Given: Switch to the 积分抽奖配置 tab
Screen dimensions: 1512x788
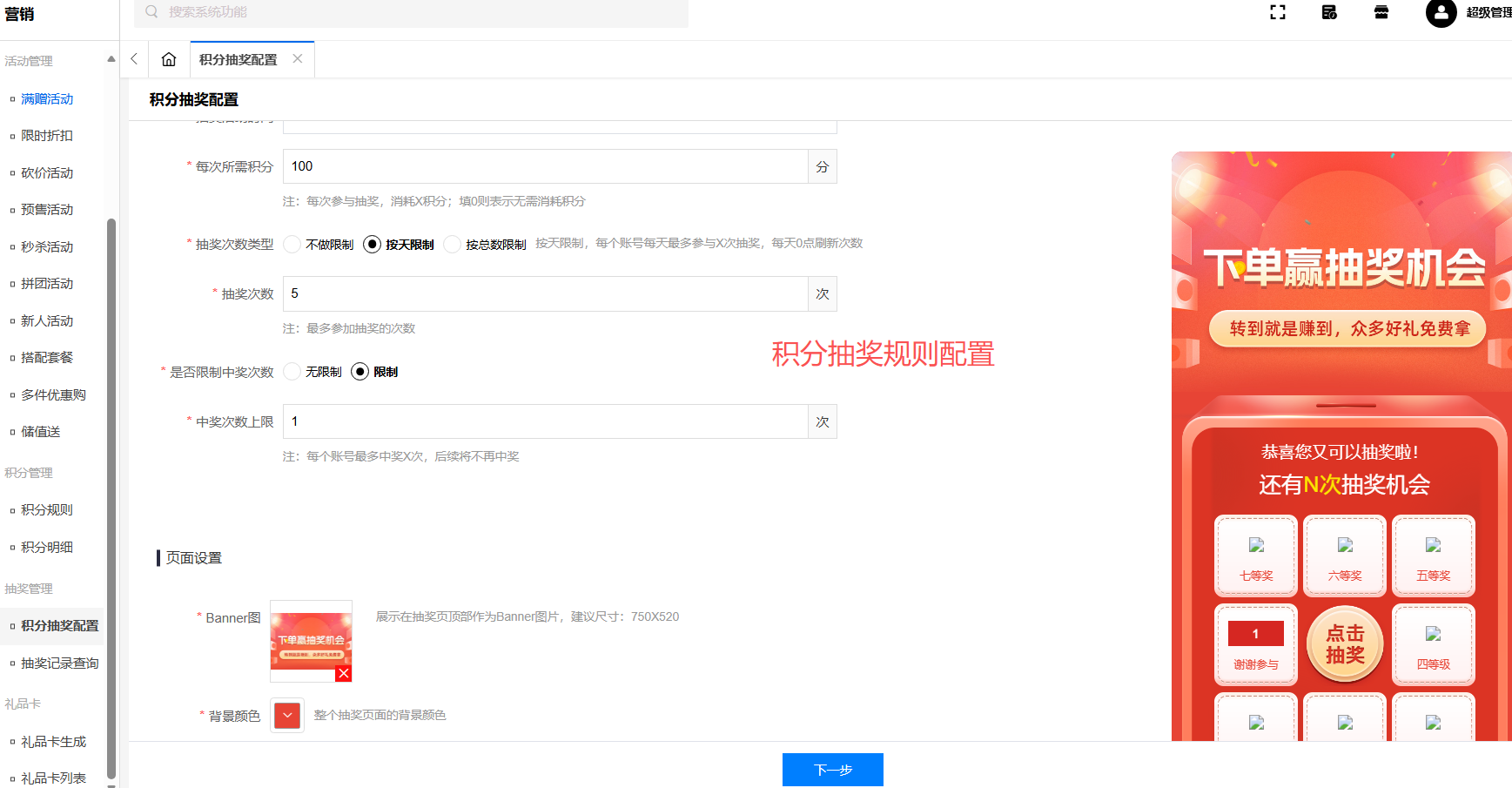Looking at the screenshot, I should pyautogui.click(x=238, y=59).
